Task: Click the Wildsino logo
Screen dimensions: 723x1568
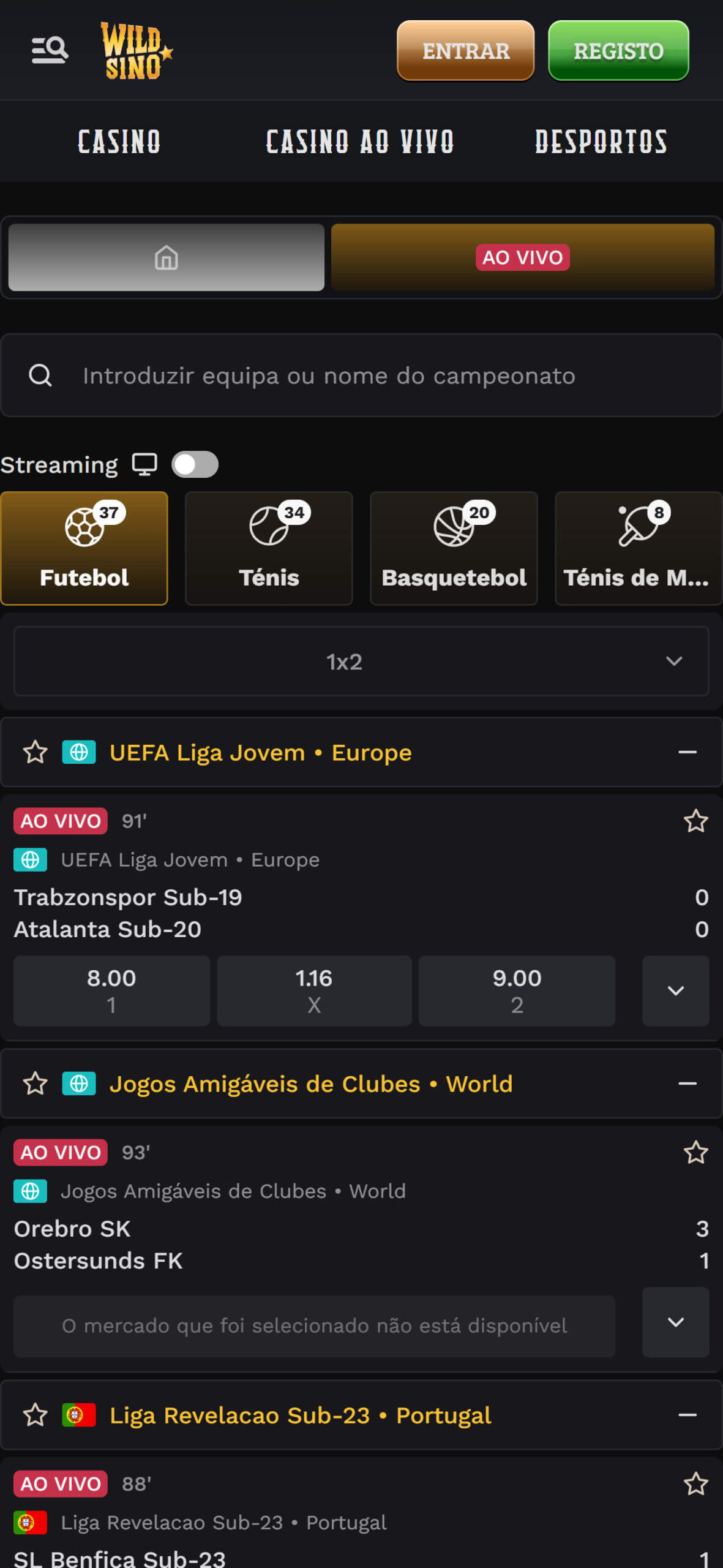Action: click(x=133, y=51)
